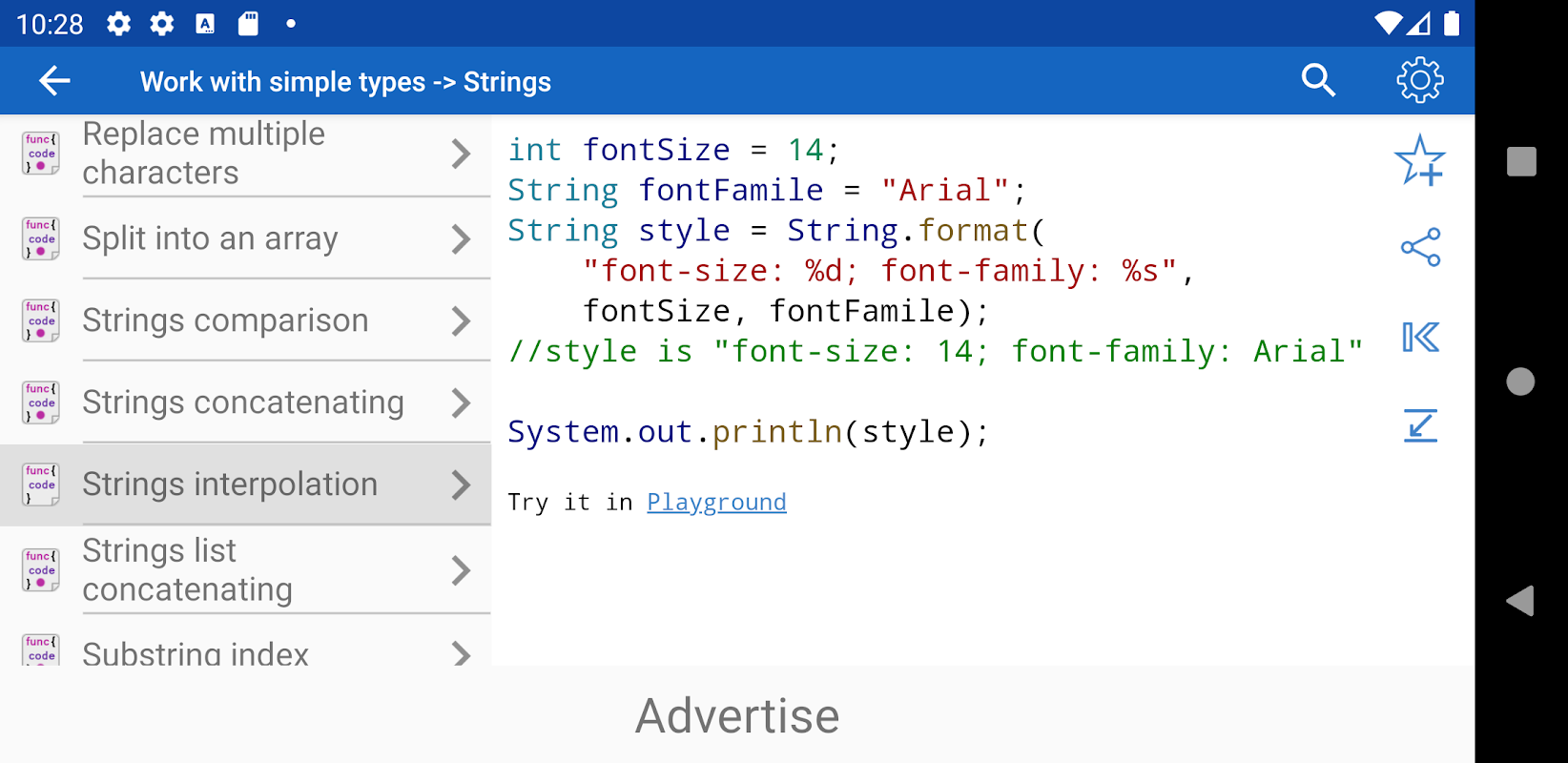Share this code snippet

[x=1419, y=248]
